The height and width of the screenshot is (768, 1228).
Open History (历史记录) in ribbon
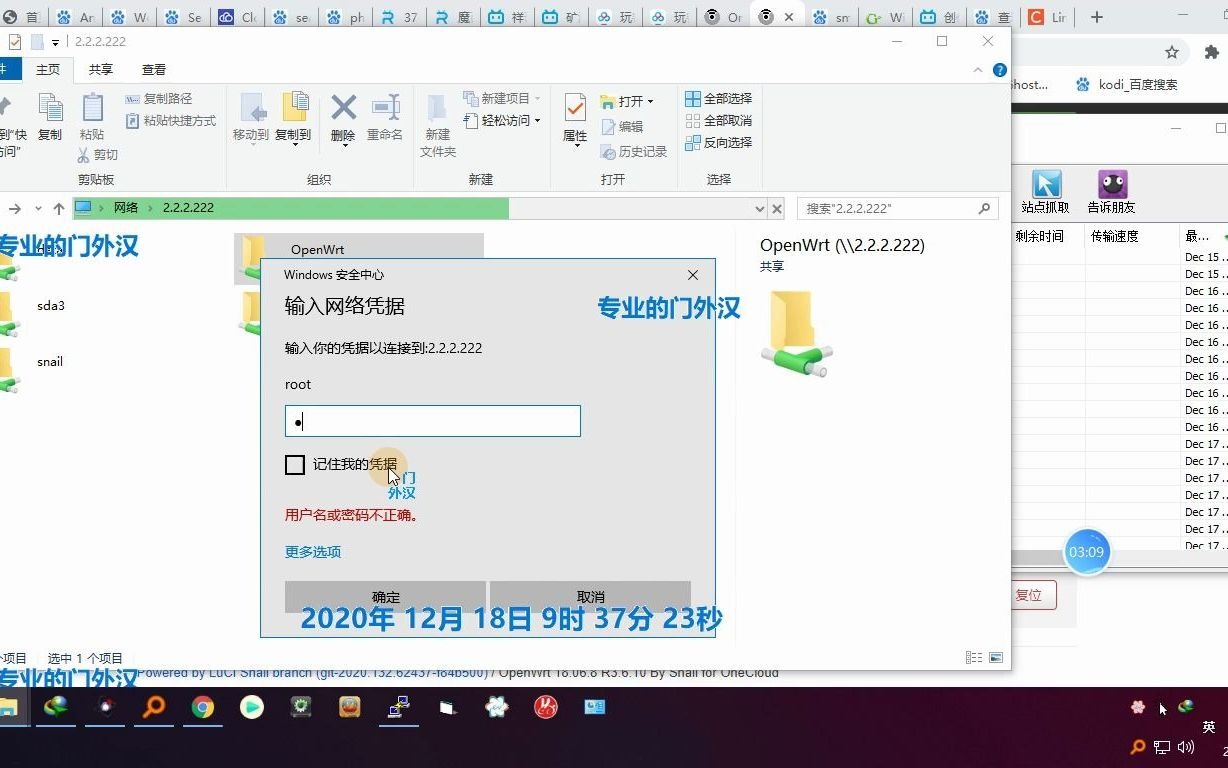click(634, 152)
